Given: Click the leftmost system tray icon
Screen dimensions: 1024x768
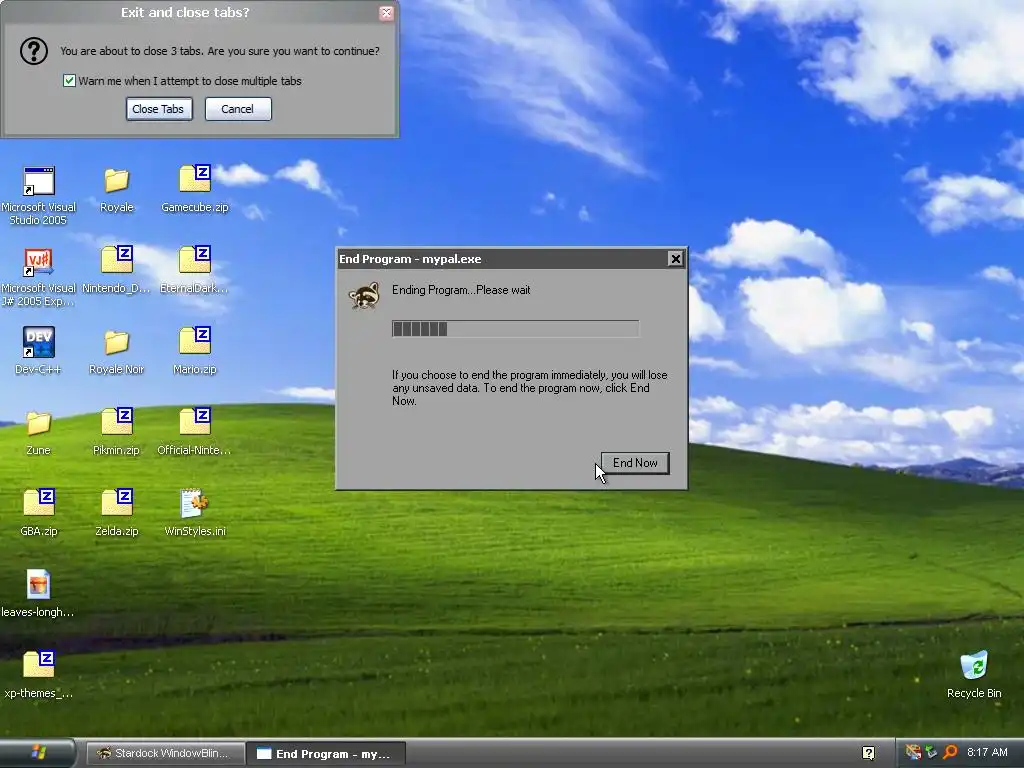Looking at the screenshot, I should tap(913, 752).
